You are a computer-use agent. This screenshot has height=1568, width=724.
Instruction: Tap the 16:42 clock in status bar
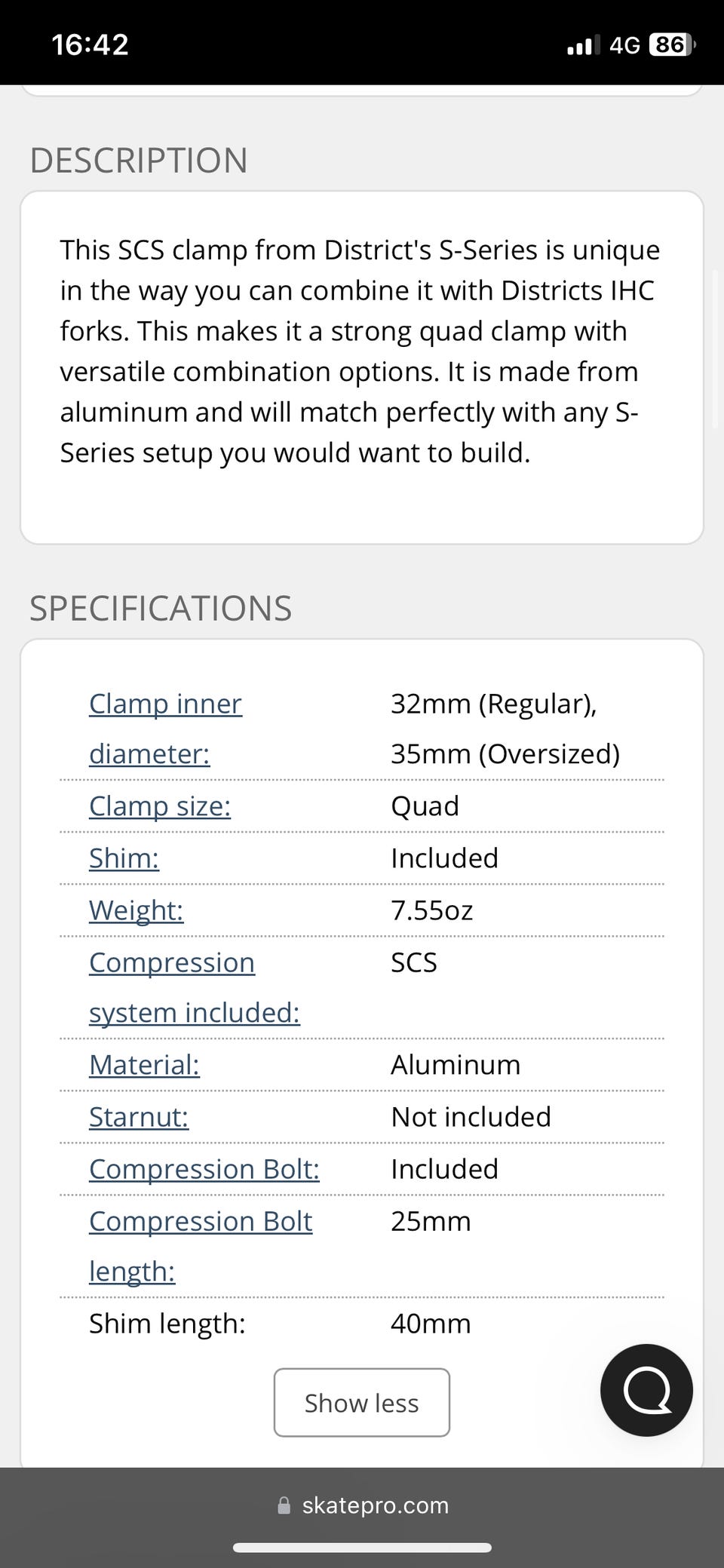(90, 45)
